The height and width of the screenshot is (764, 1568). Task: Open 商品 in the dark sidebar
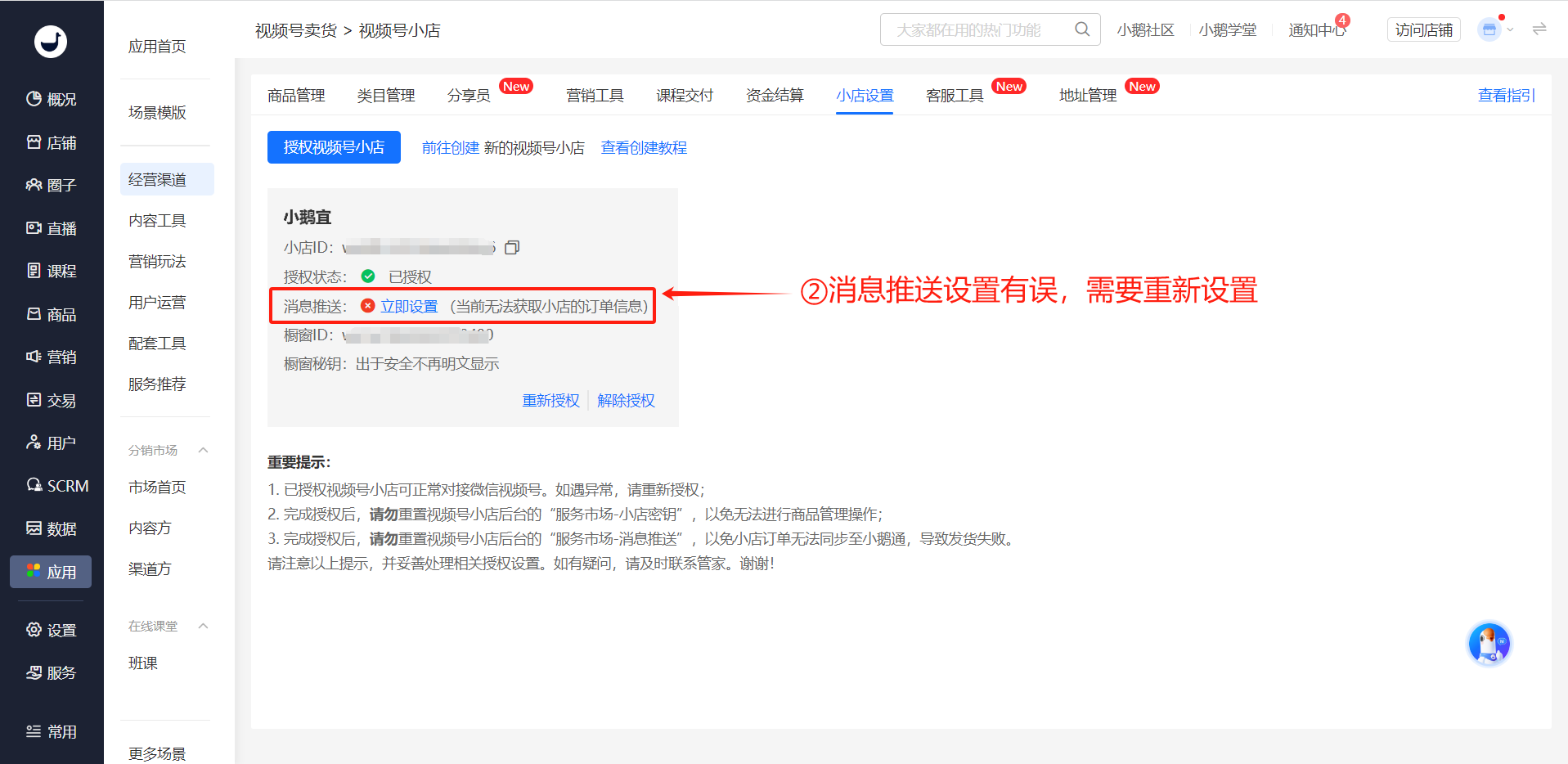point(52,314)
